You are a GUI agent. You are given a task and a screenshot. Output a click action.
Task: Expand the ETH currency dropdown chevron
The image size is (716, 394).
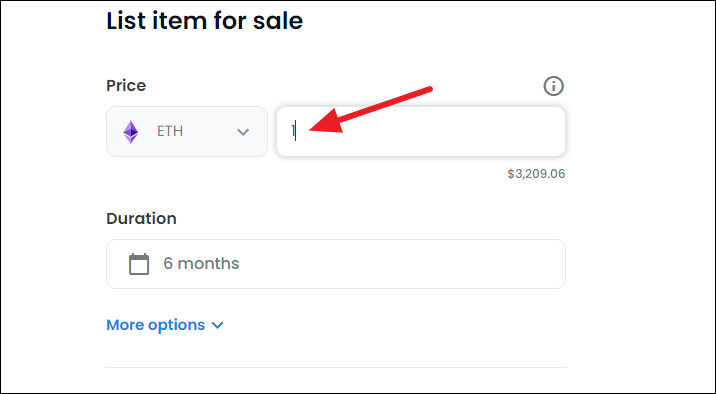point(243,132)
